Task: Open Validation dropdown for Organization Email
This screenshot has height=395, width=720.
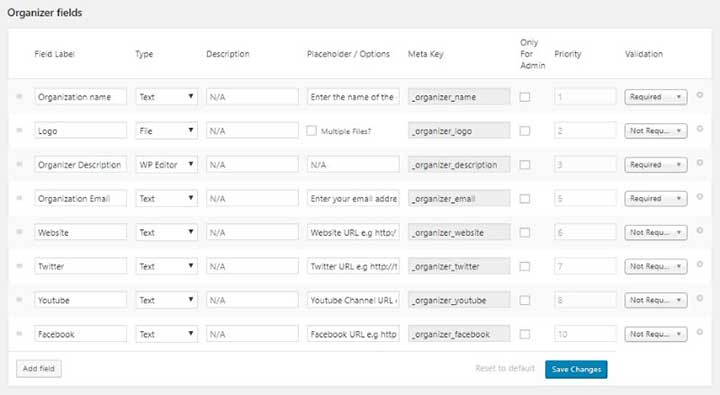Action: (656, 198)
